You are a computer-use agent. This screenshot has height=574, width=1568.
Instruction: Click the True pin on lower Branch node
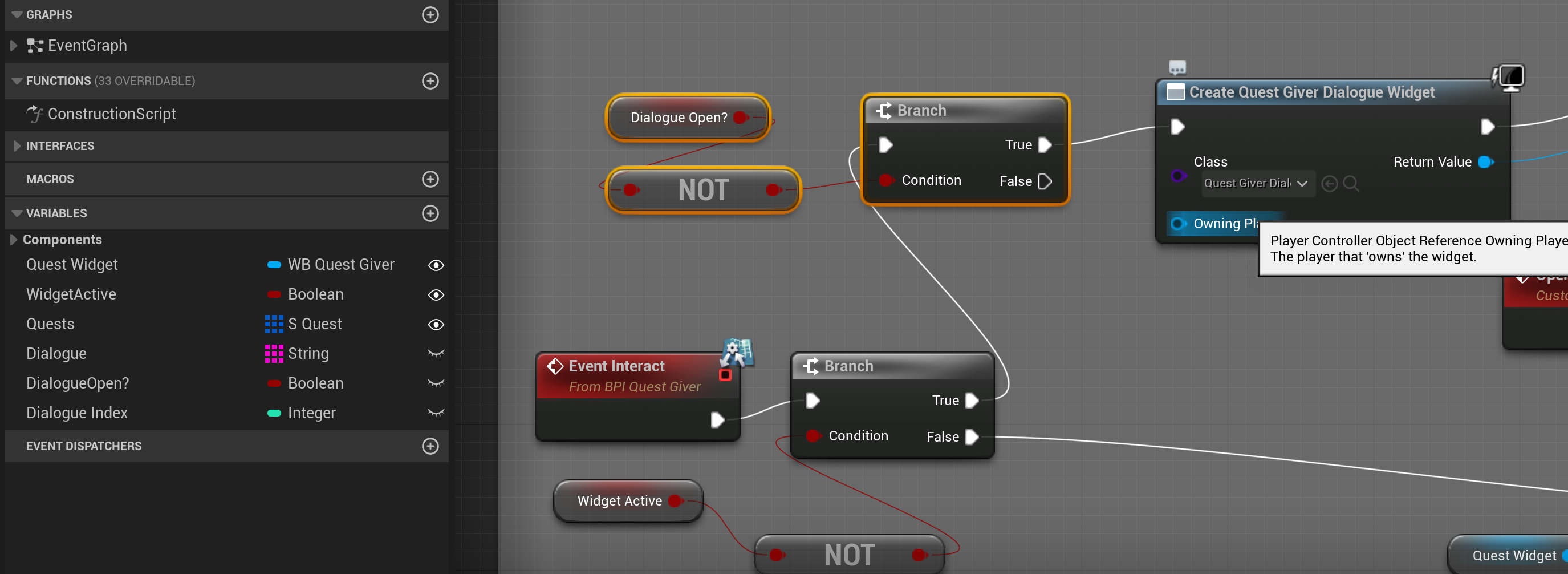pos(972,401)
